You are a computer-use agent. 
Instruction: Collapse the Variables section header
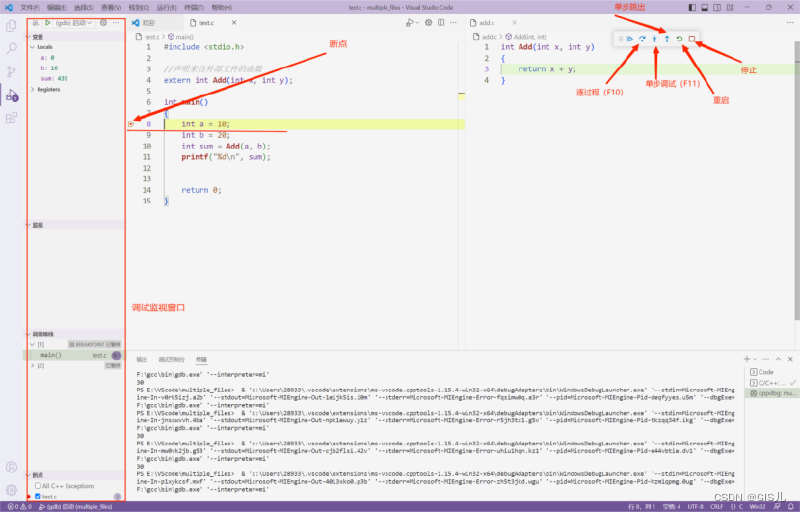click(x=74, y=37)
